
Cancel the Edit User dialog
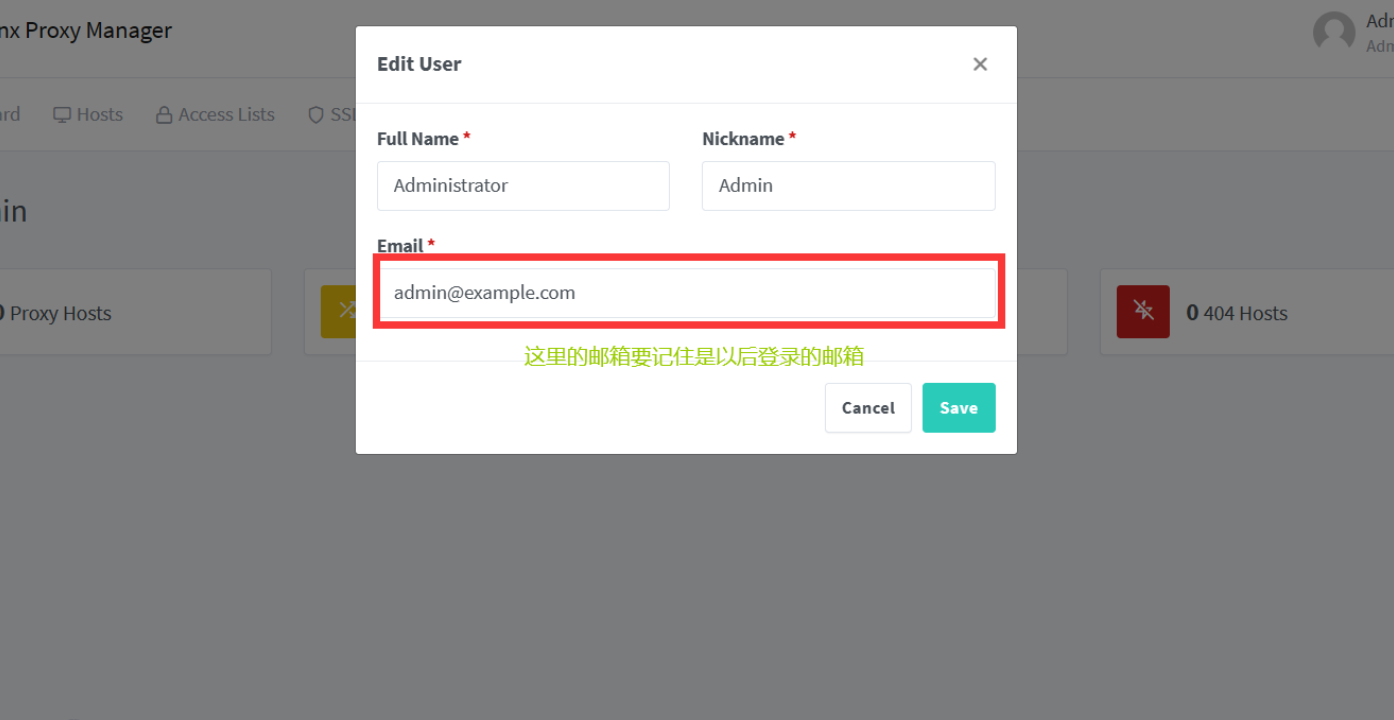[868, 408]
